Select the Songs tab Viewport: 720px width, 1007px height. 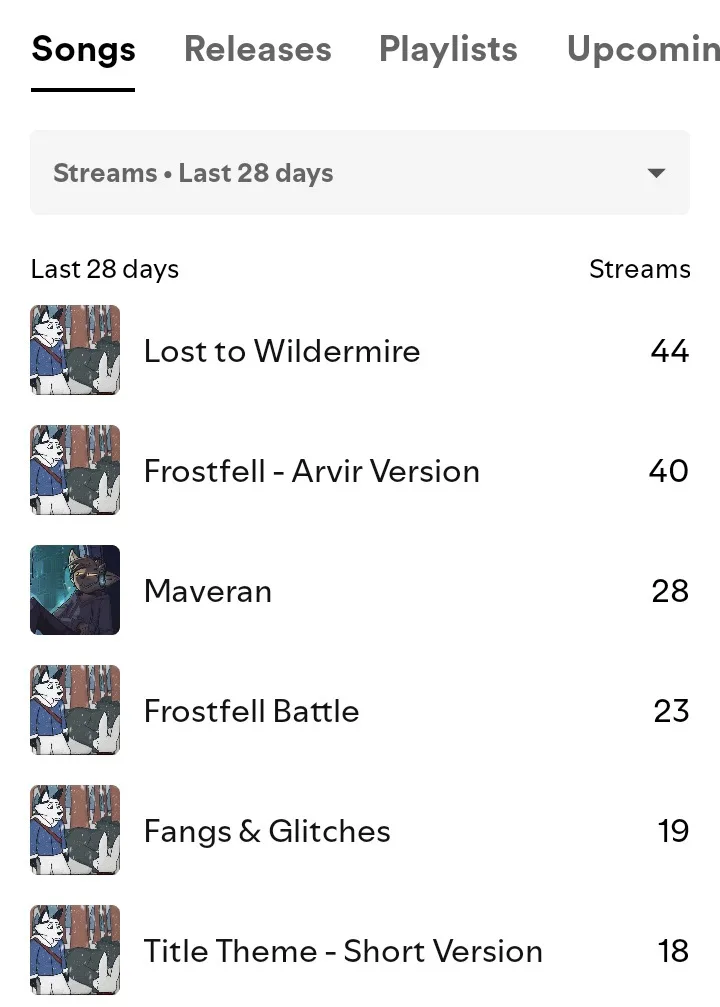(83, 49)
